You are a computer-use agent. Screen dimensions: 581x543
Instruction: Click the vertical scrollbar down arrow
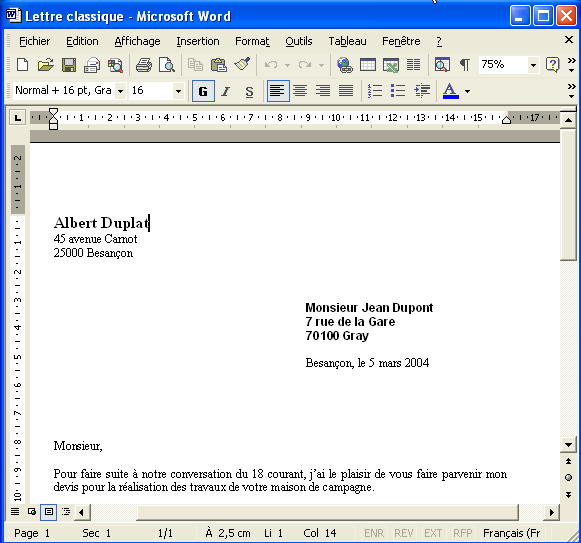[x=568, y=444]
